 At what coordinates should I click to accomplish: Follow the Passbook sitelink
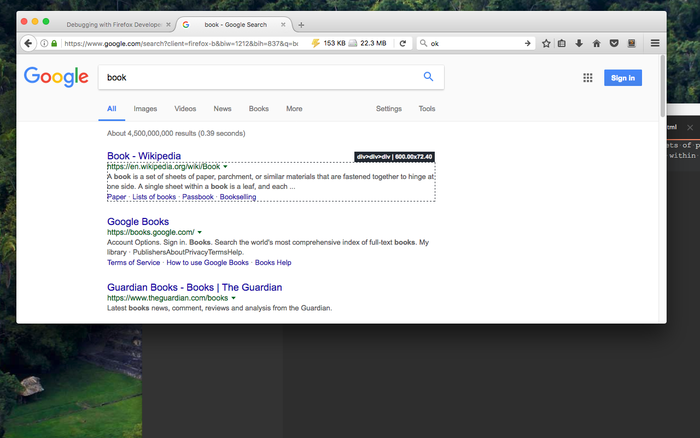pos(198,197)
